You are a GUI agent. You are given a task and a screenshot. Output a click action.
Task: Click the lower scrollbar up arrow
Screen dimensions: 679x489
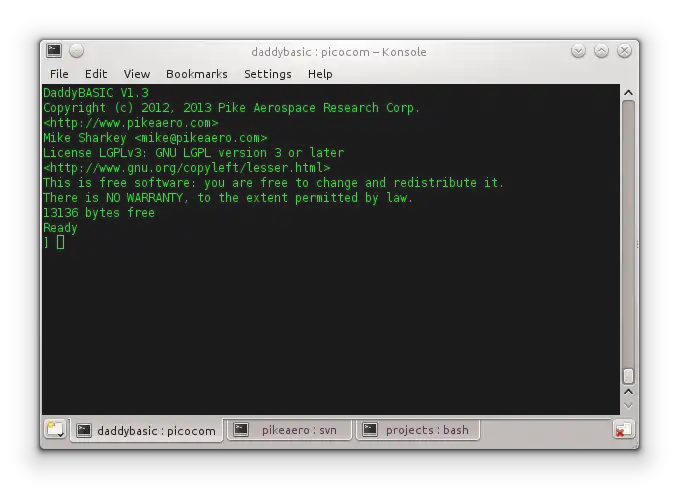(x=628, y=392)
